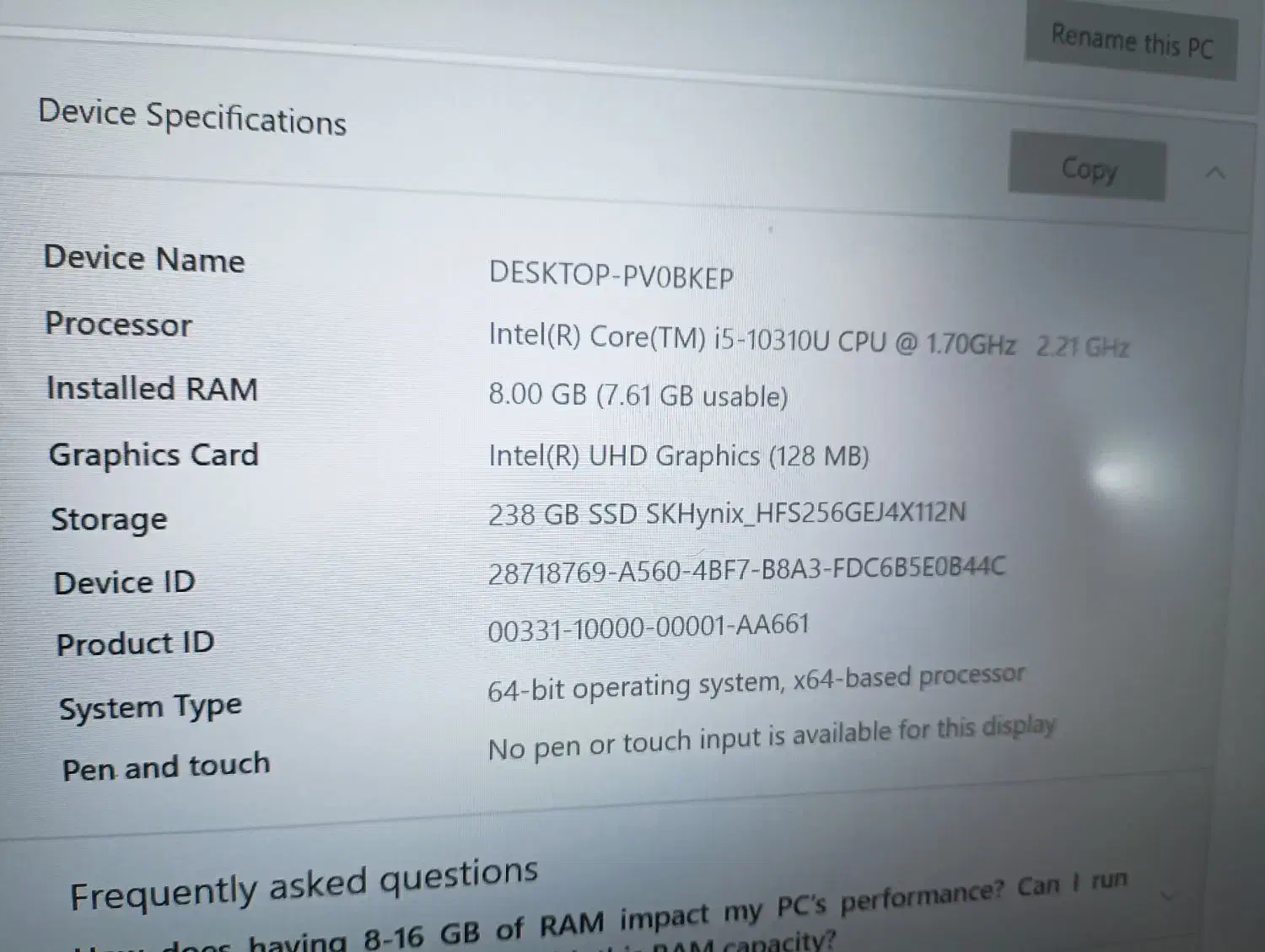Select the 64-bit operating system value
Screen dimensions: 1265x952
756,682
